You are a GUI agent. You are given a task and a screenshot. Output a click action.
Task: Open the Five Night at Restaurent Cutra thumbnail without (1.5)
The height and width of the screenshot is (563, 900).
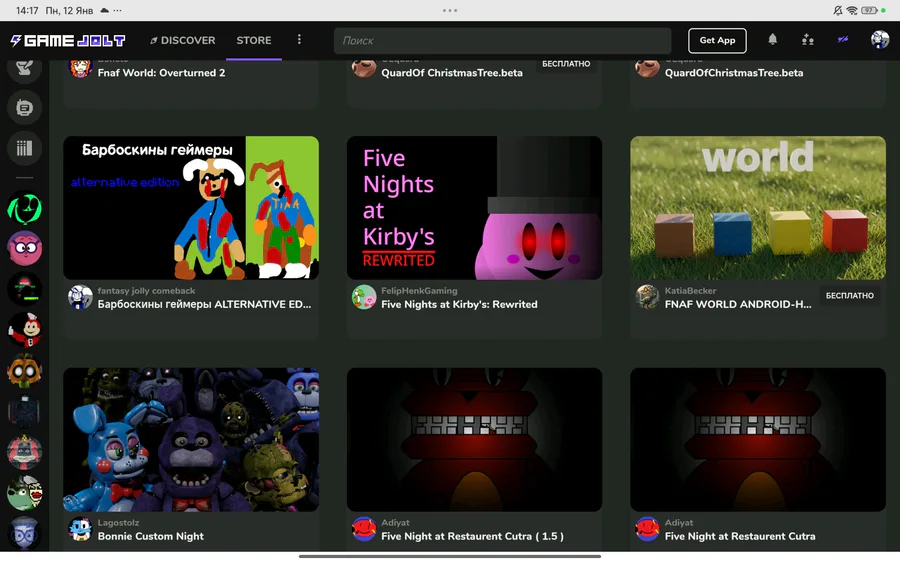(758, 440)
